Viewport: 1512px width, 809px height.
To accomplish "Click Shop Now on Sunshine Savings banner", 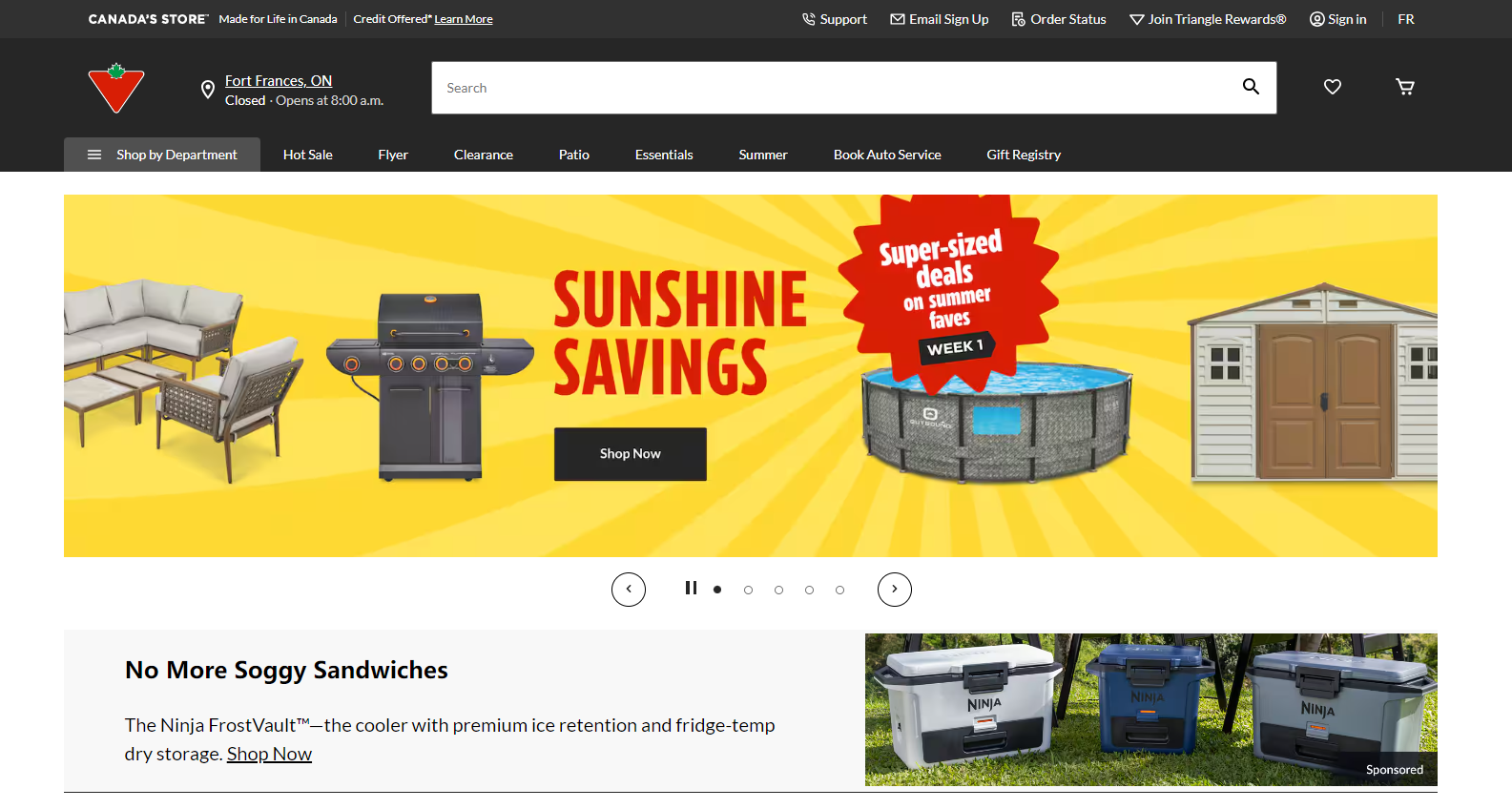I will click(631, 454).
